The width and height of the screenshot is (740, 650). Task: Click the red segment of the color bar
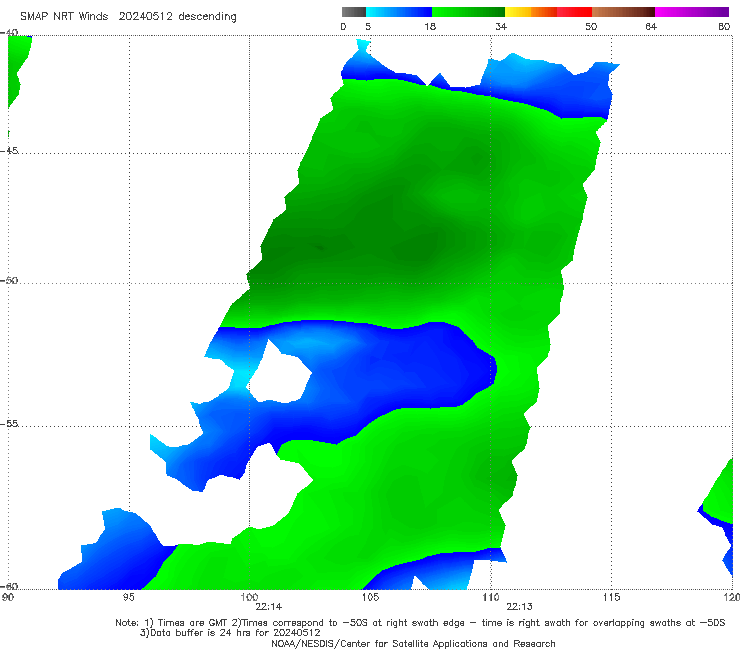click(574, 12)
